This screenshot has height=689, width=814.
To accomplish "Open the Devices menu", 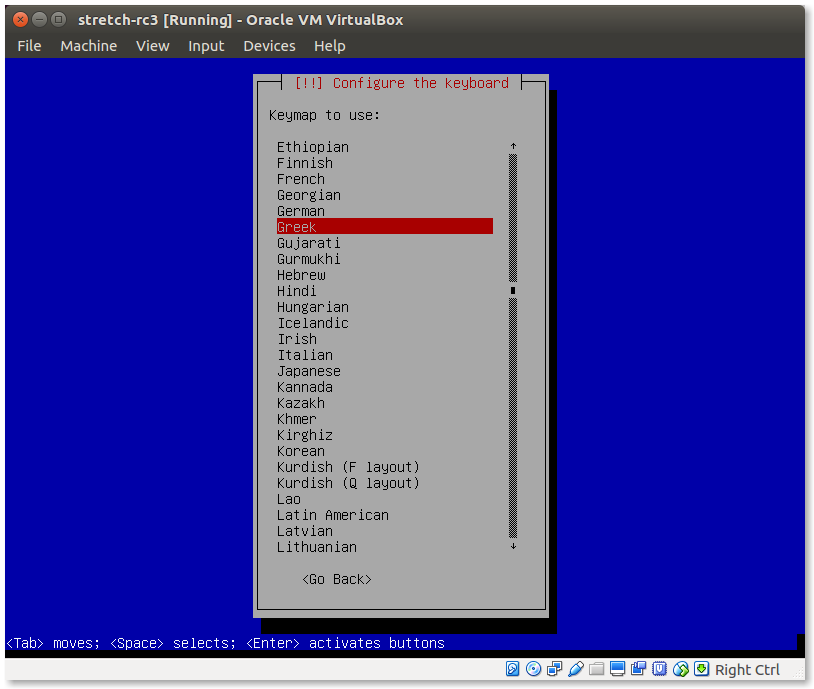I will [269, 46].
